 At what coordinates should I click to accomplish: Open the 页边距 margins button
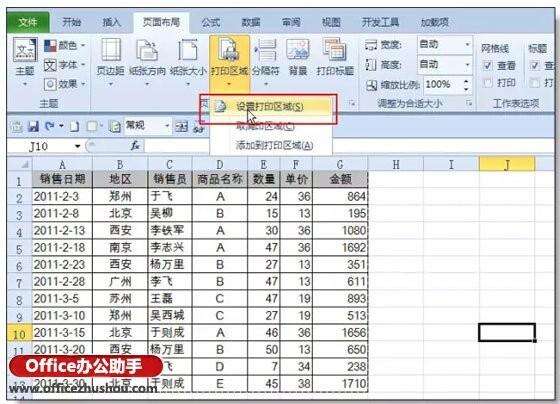click(x=111, y=61)
